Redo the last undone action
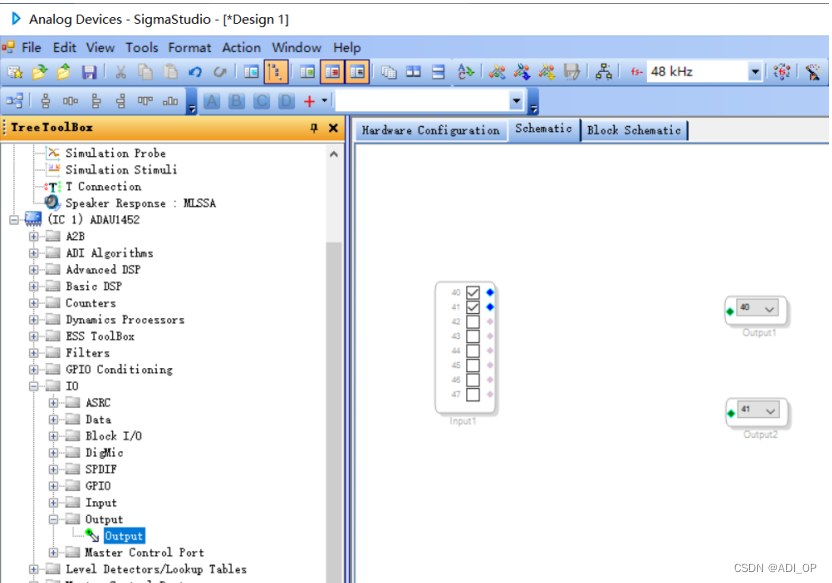Viewport: 832px width, 583px height. (x=219, y=72)
